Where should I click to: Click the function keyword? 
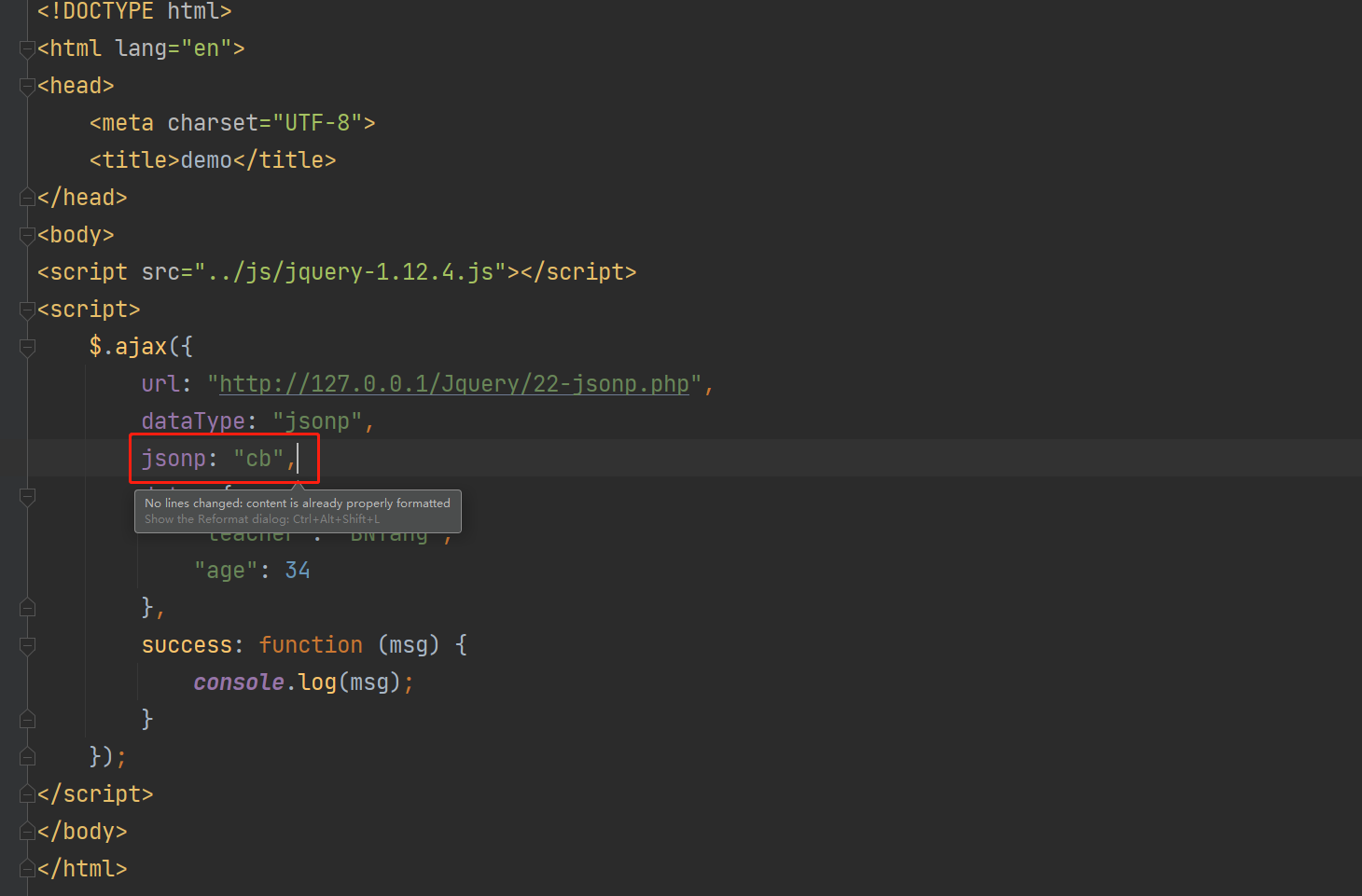[x=311, y=645]
